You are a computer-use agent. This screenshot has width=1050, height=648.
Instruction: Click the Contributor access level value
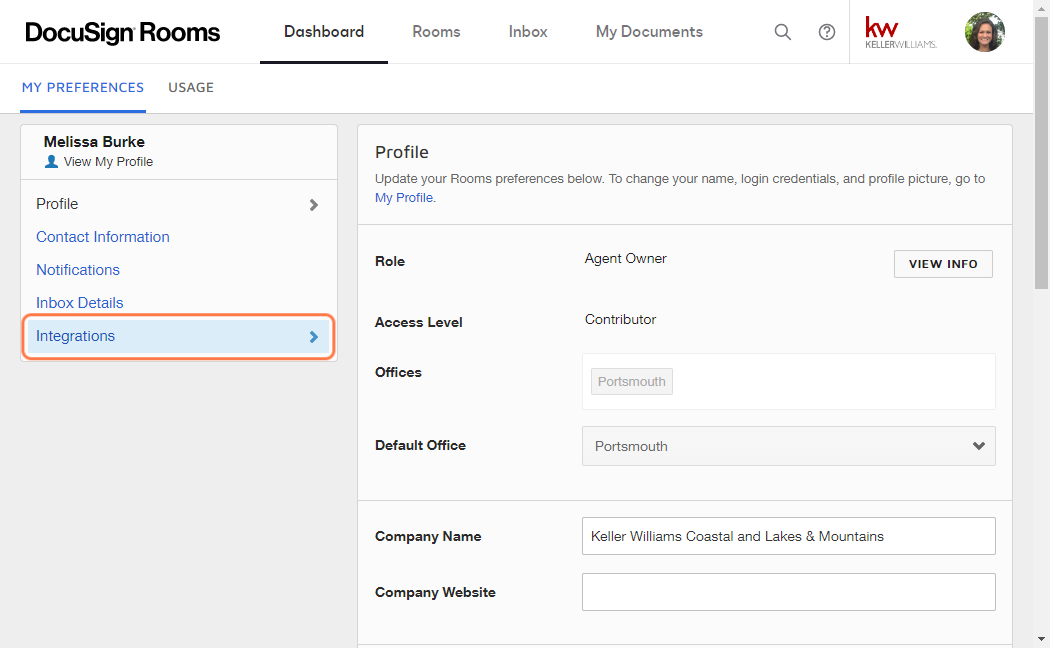(620, 319)
